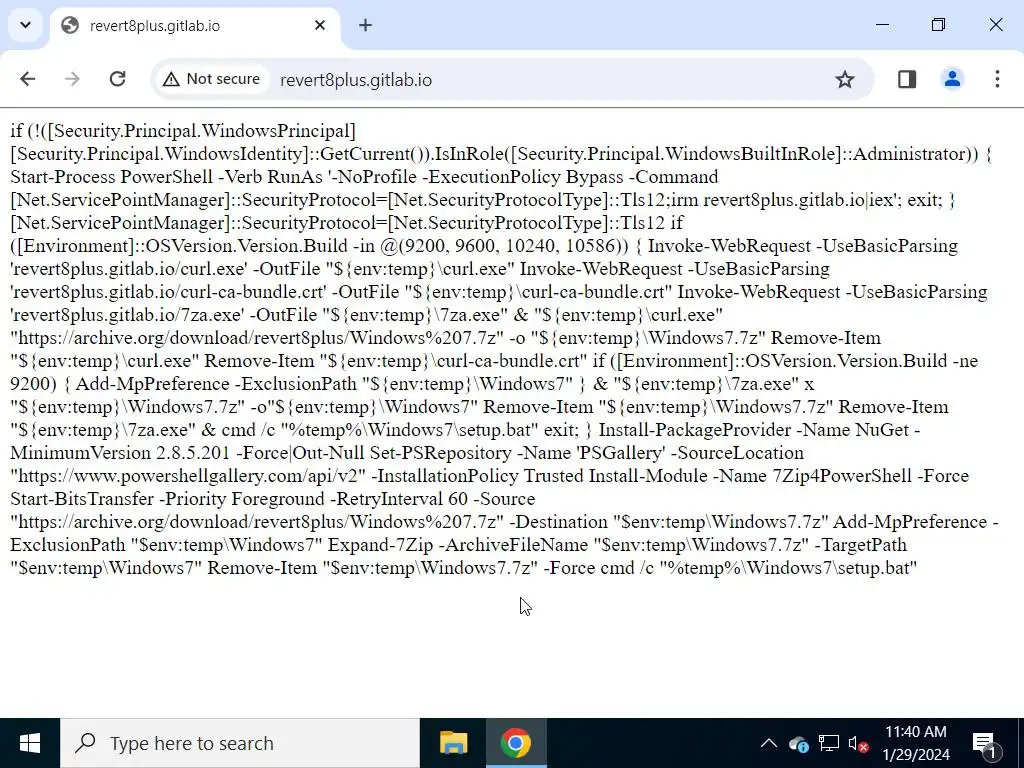
Task: Click the text 'Start-Process PowerShell'
Action: click(x=112, y=177)
